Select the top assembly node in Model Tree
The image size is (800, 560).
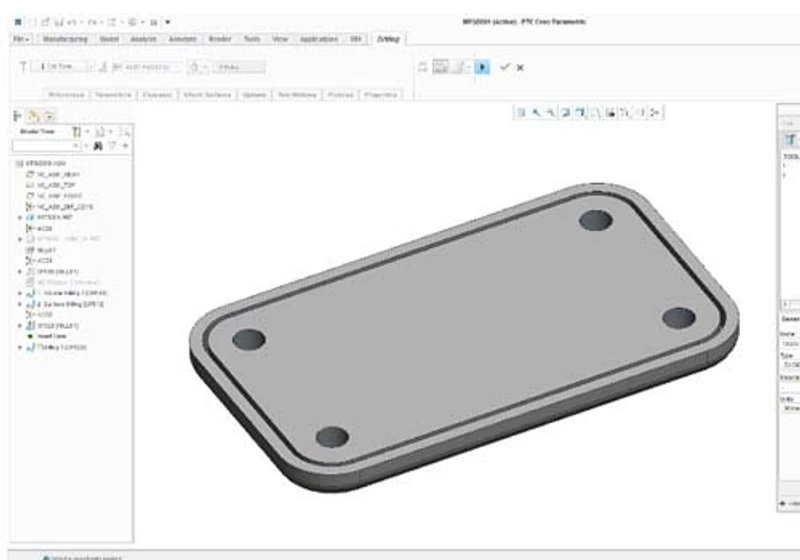click(41, 163)
